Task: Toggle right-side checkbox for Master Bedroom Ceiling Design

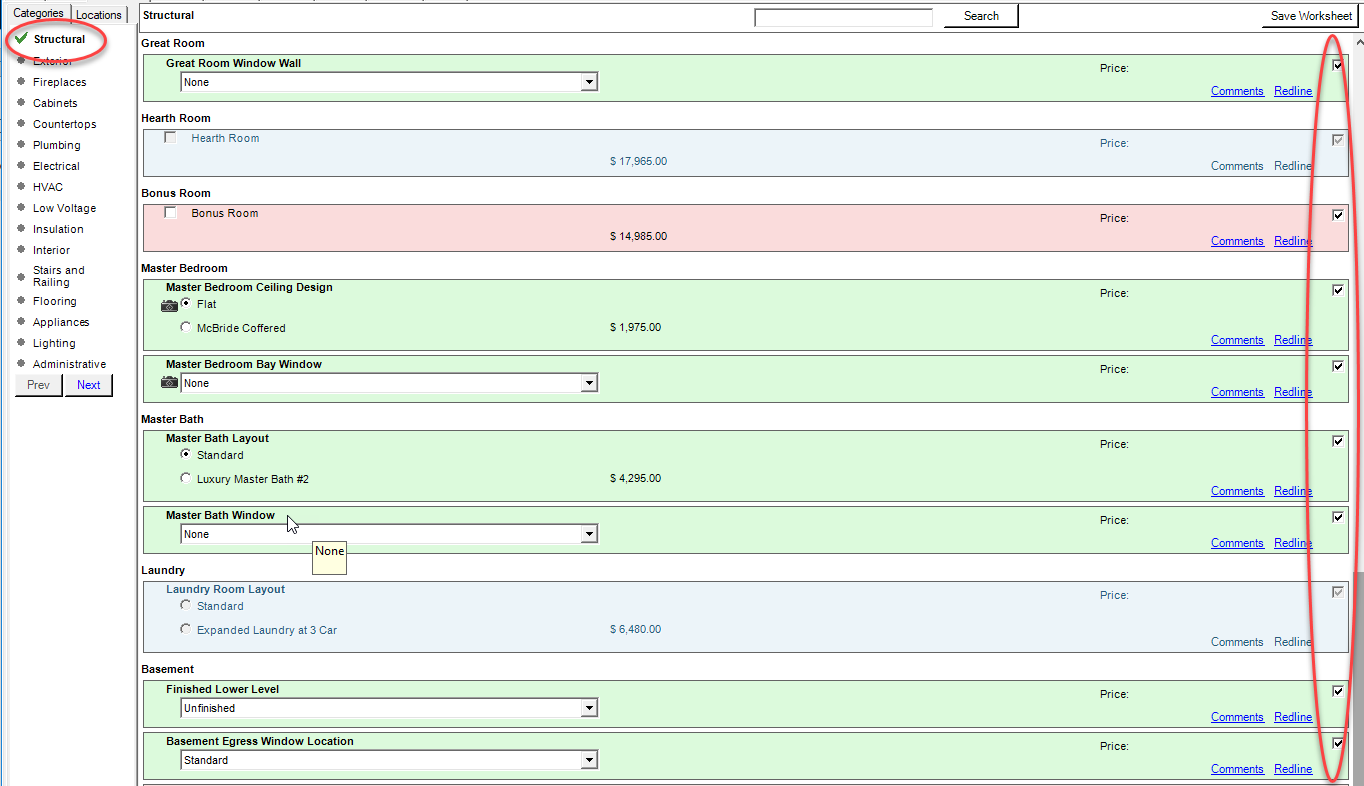Action: coord(1338,290)
